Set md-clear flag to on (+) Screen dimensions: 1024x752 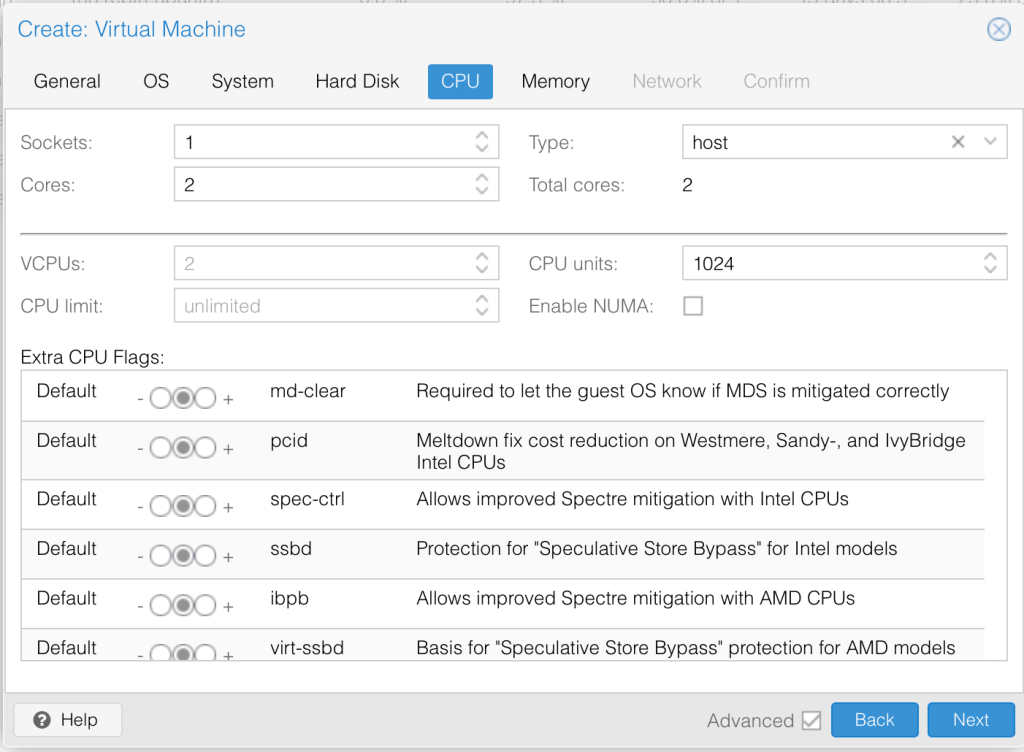pos(205,399)
